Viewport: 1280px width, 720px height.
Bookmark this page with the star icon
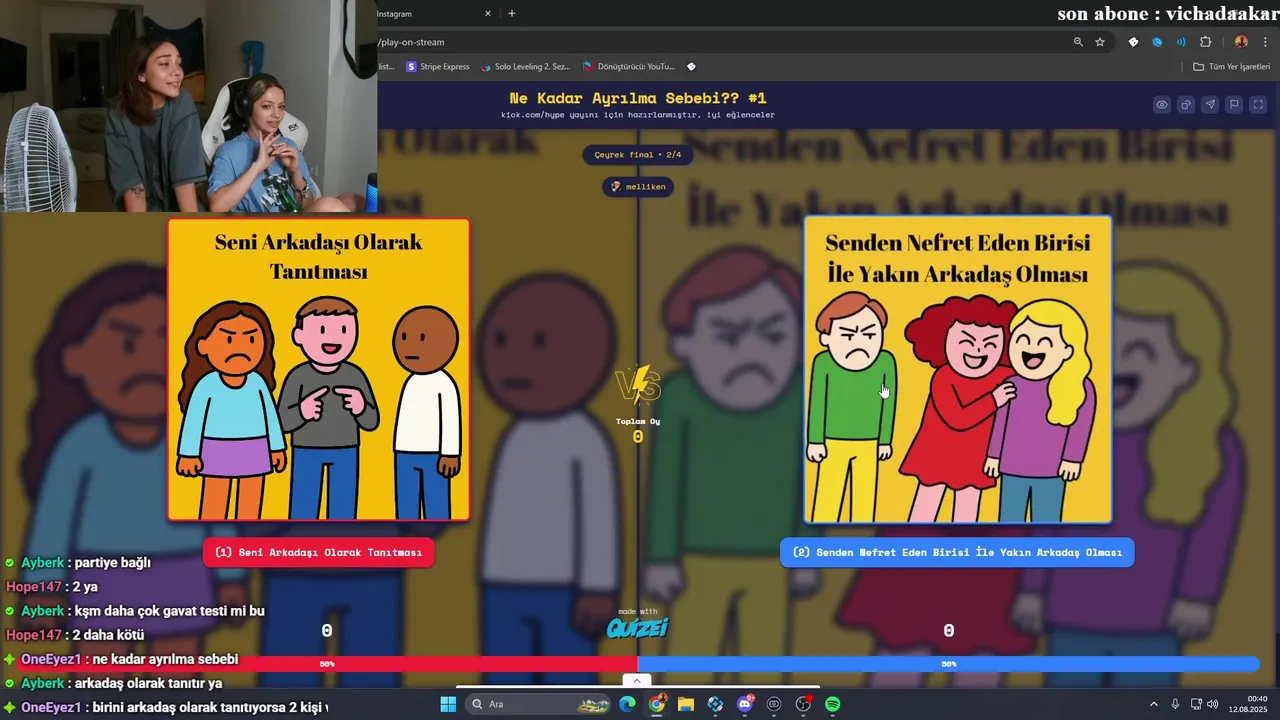pyautogui.click(x=1100, y=42)
